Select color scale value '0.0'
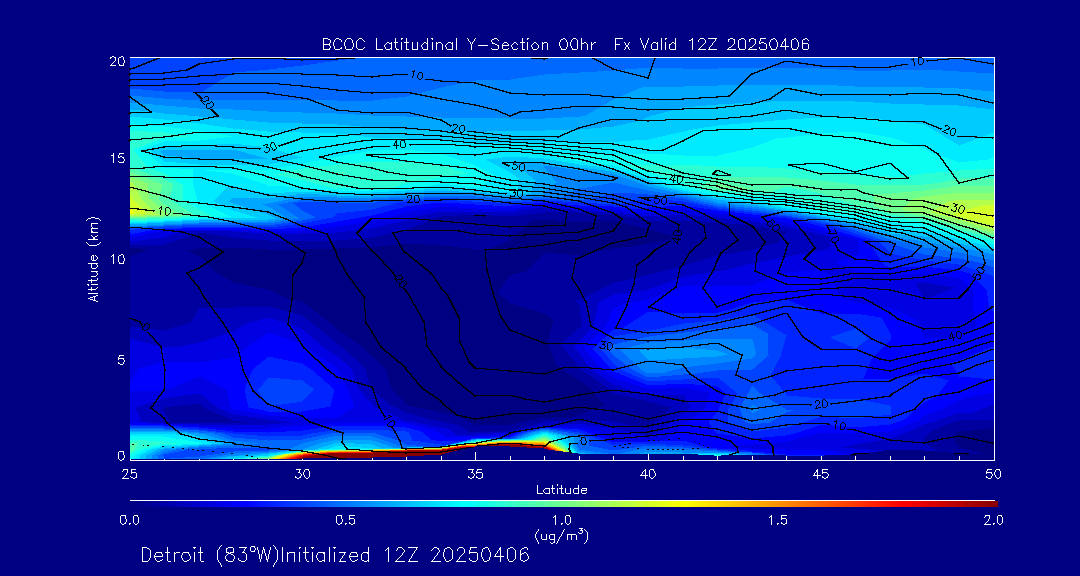 [129, 520]
